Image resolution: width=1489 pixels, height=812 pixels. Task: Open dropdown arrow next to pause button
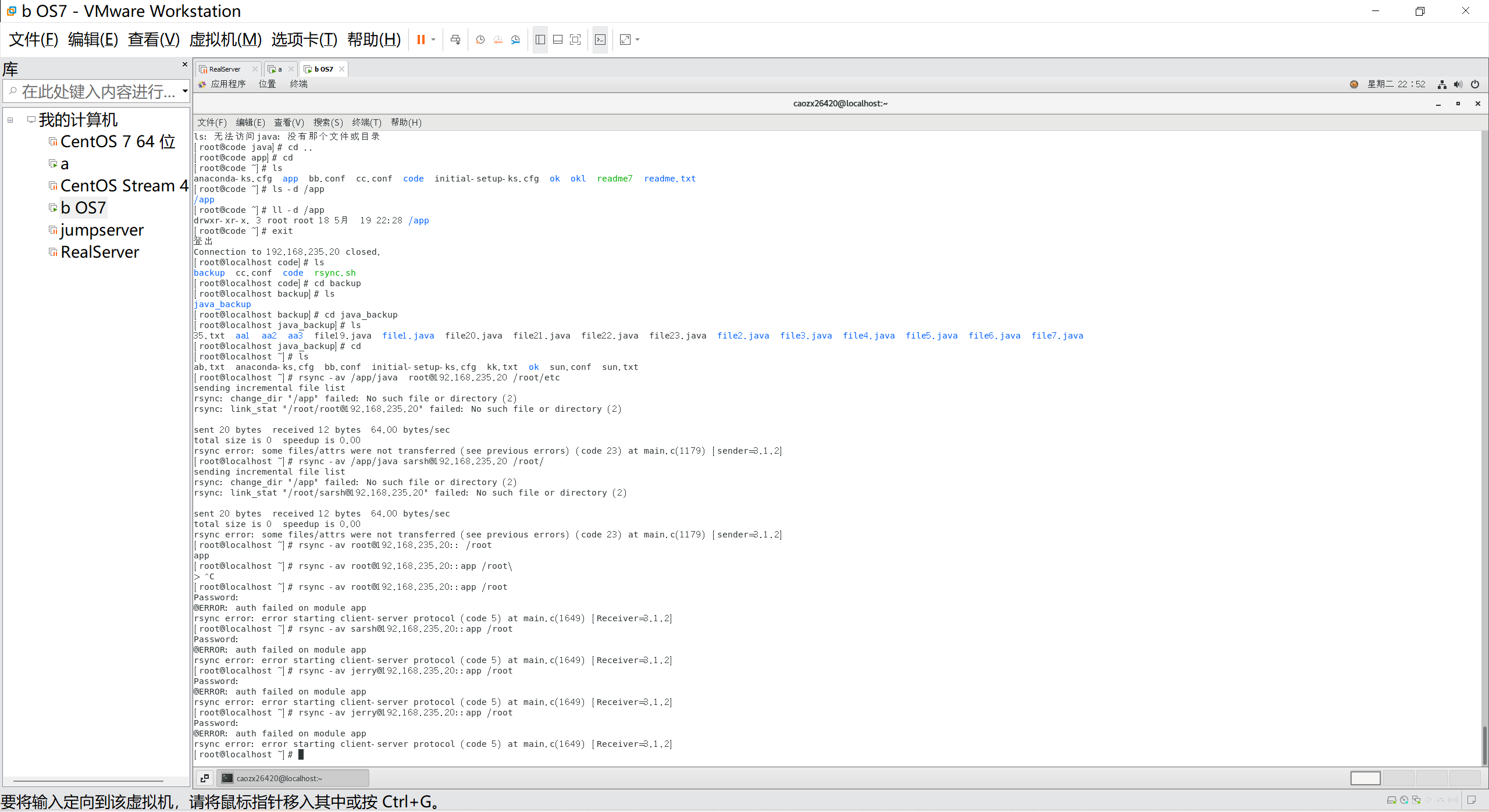point(433,40)
